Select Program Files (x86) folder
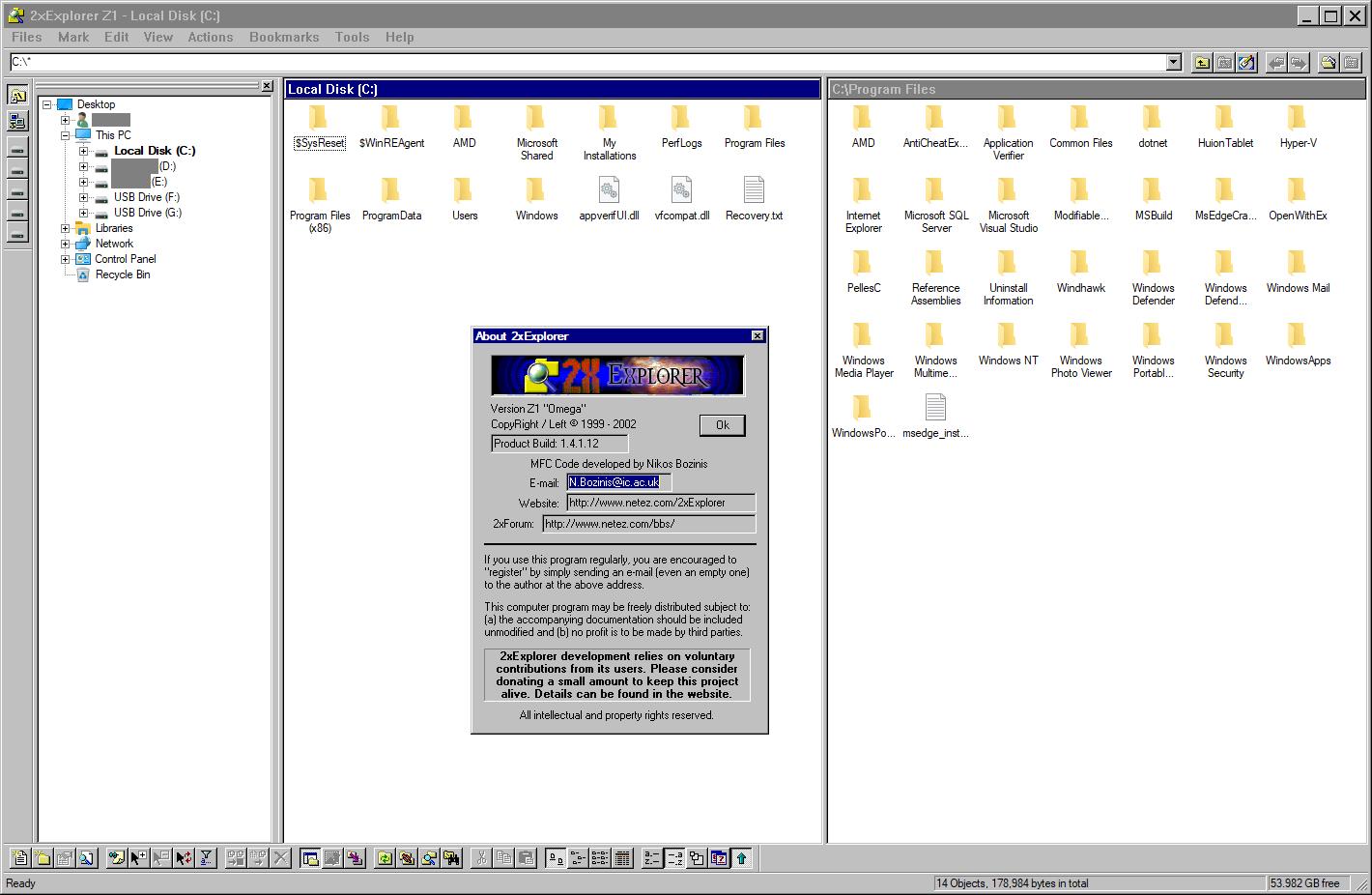This screenshot has width=1372, height=895. tap(320, 204)
